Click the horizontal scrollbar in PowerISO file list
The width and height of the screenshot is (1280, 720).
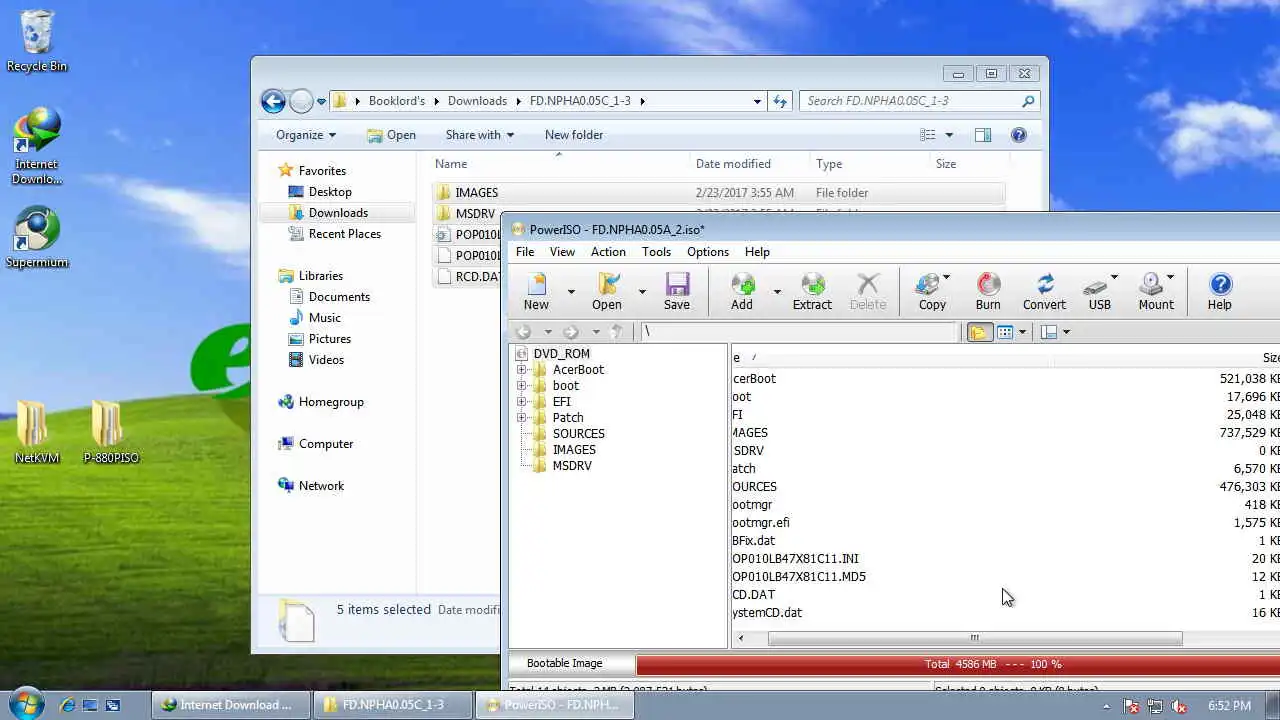975,638
